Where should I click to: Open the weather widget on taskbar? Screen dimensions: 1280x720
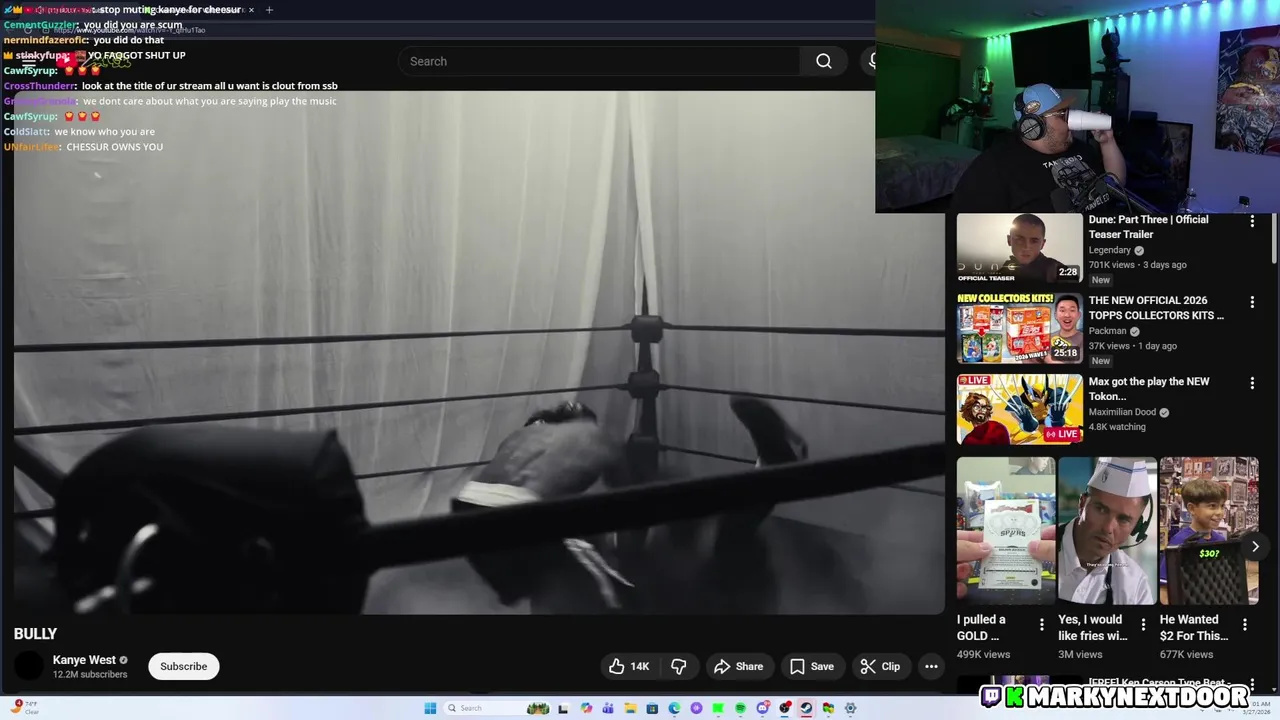tap(25, 708)
